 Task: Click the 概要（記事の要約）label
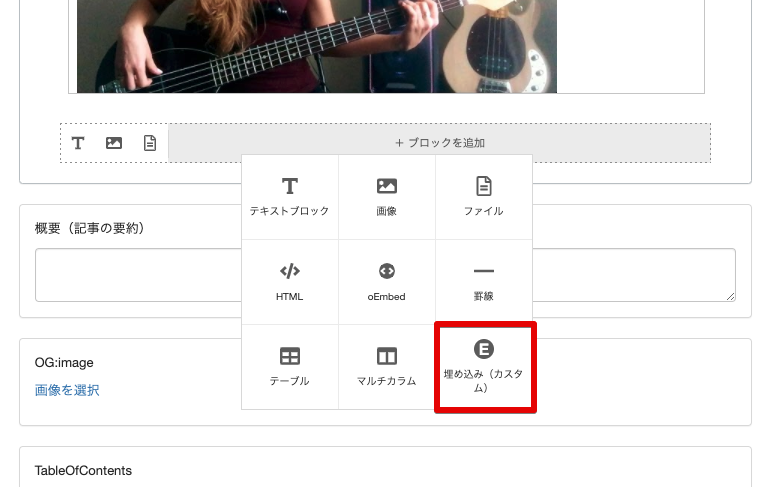90,228
